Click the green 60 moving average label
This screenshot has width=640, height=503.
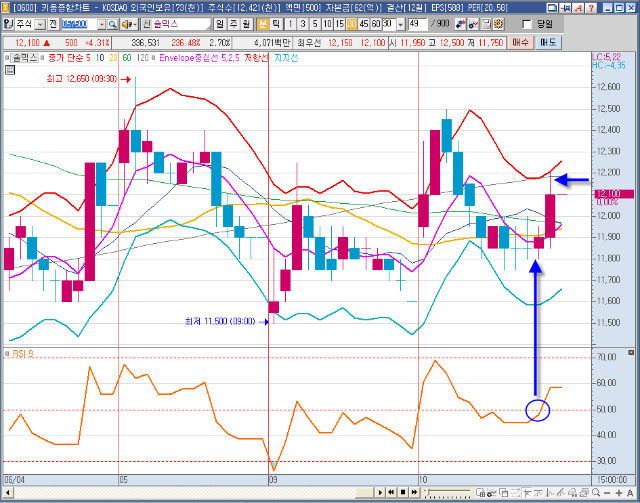tap(127, 58)
